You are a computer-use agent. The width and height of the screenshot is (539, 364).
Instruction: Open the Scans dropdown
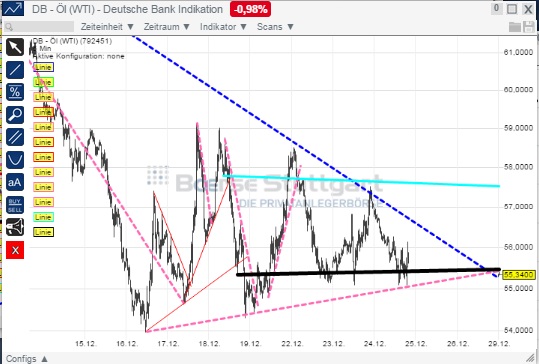click(275, 27)
